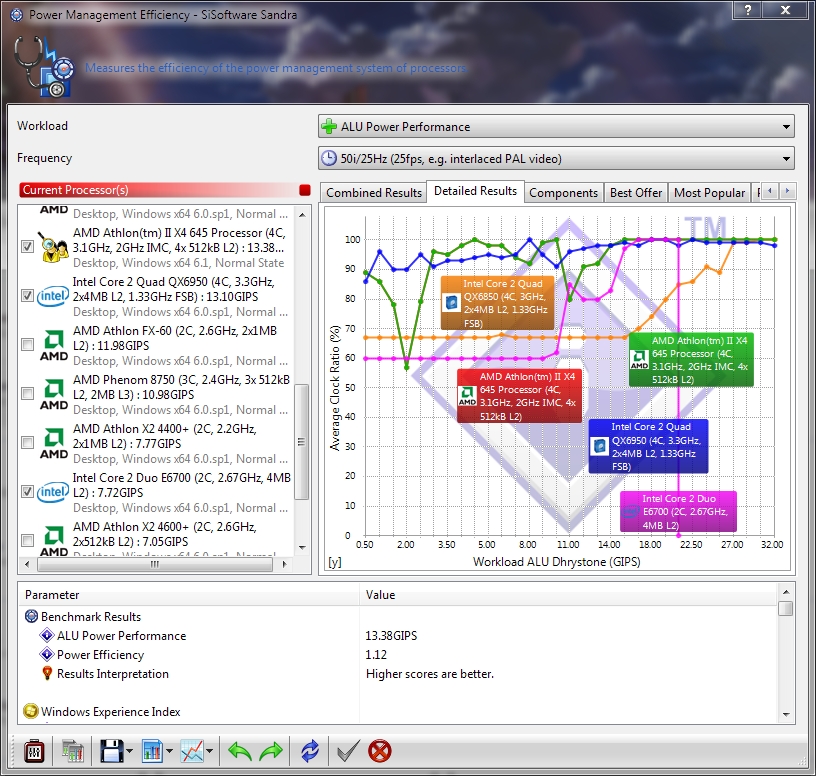Switch to the Combined Results tab
Screen dimensions: 816x776
374,193
